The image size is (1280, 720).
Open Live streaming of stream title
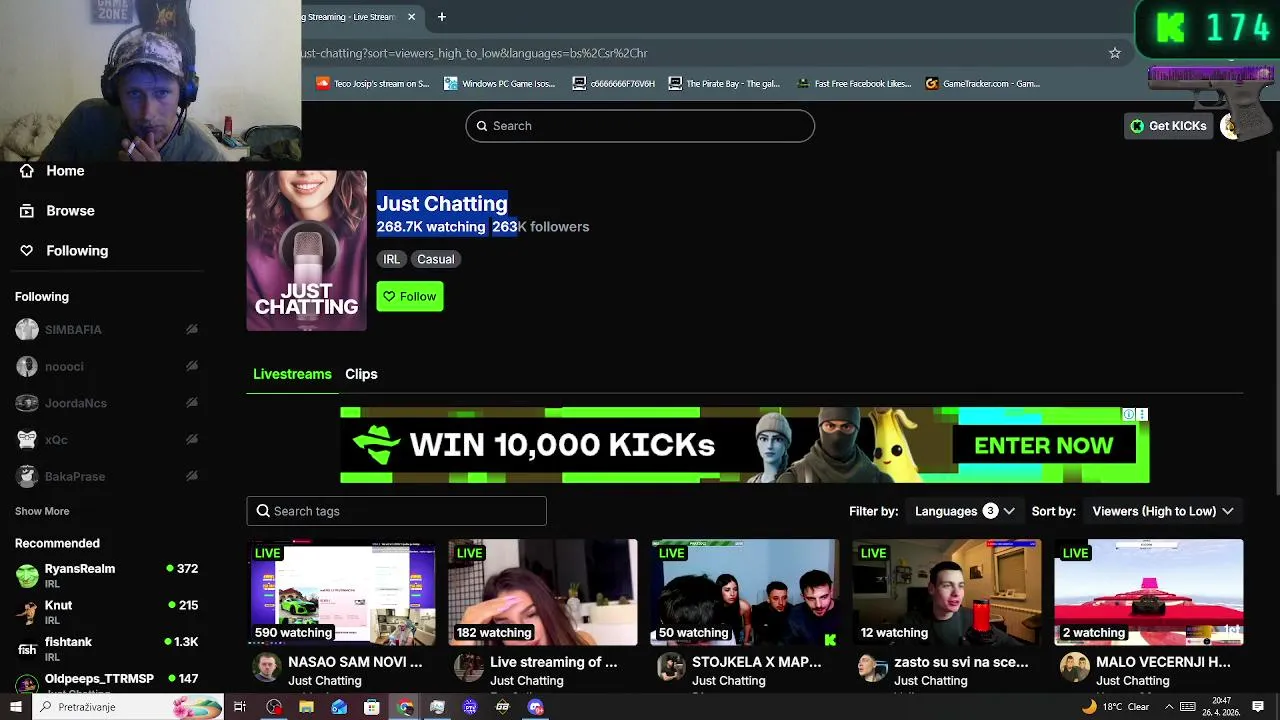tap(553, 662)
